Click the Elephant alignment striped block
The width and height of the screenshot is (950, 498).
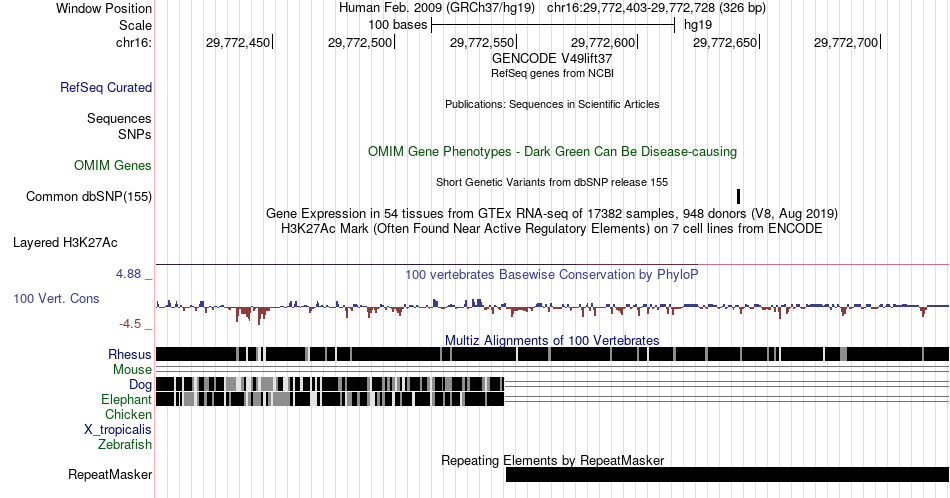click(x=330, y=399)
